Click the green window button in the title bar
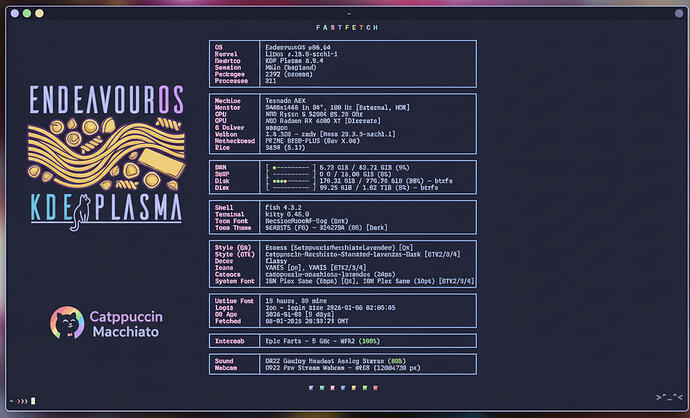The image size is (690, 418). click(x=27, y=13)
